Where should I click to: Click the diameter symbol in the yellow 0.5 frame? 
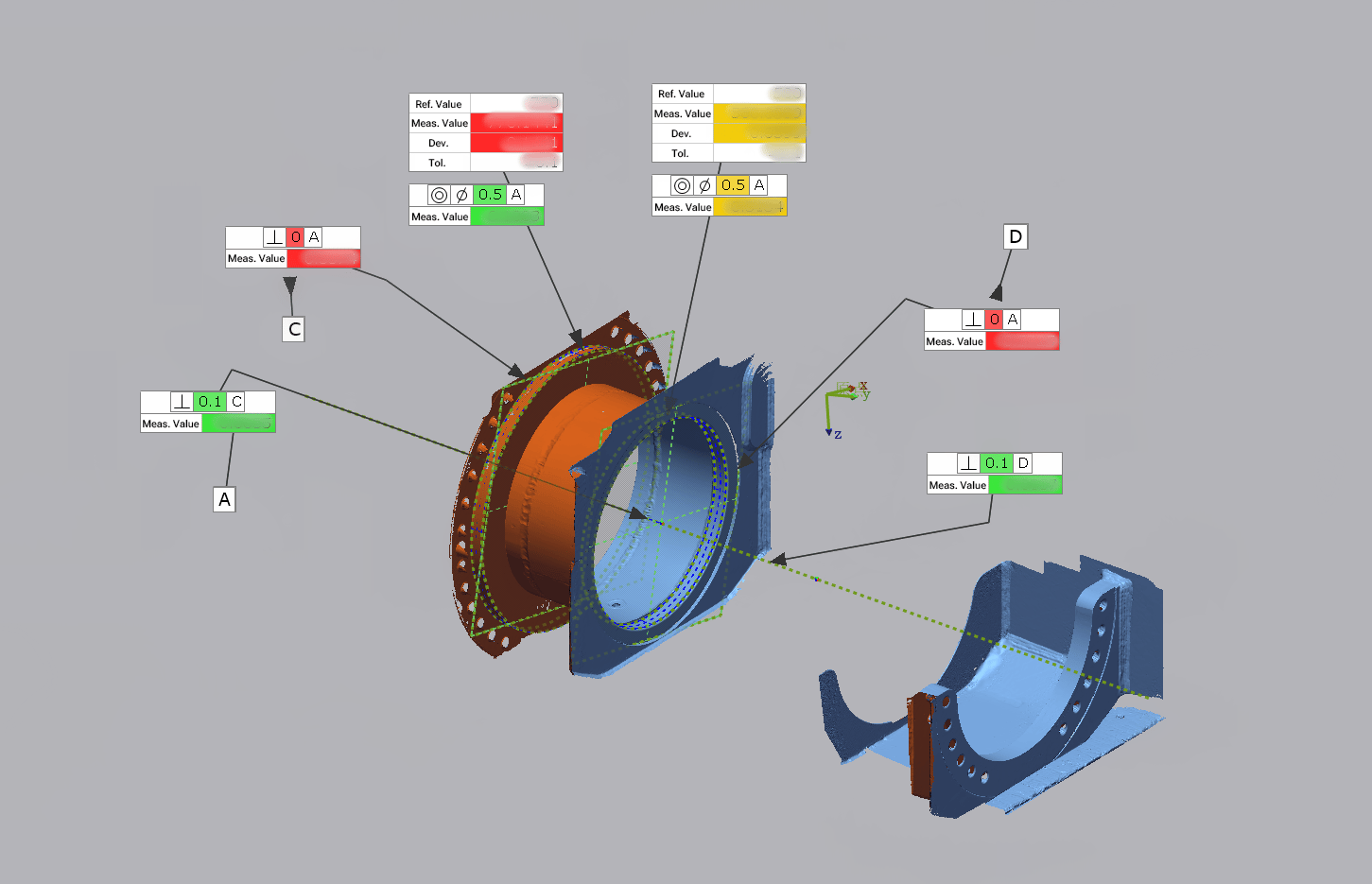(704, 186)
